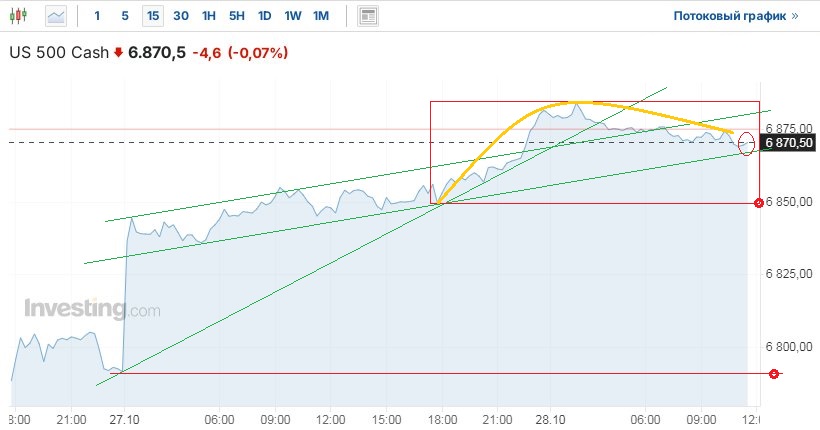Pick the 5H interval
The height and width of the screenshot is (430, 820).
(x=236, y=16)
